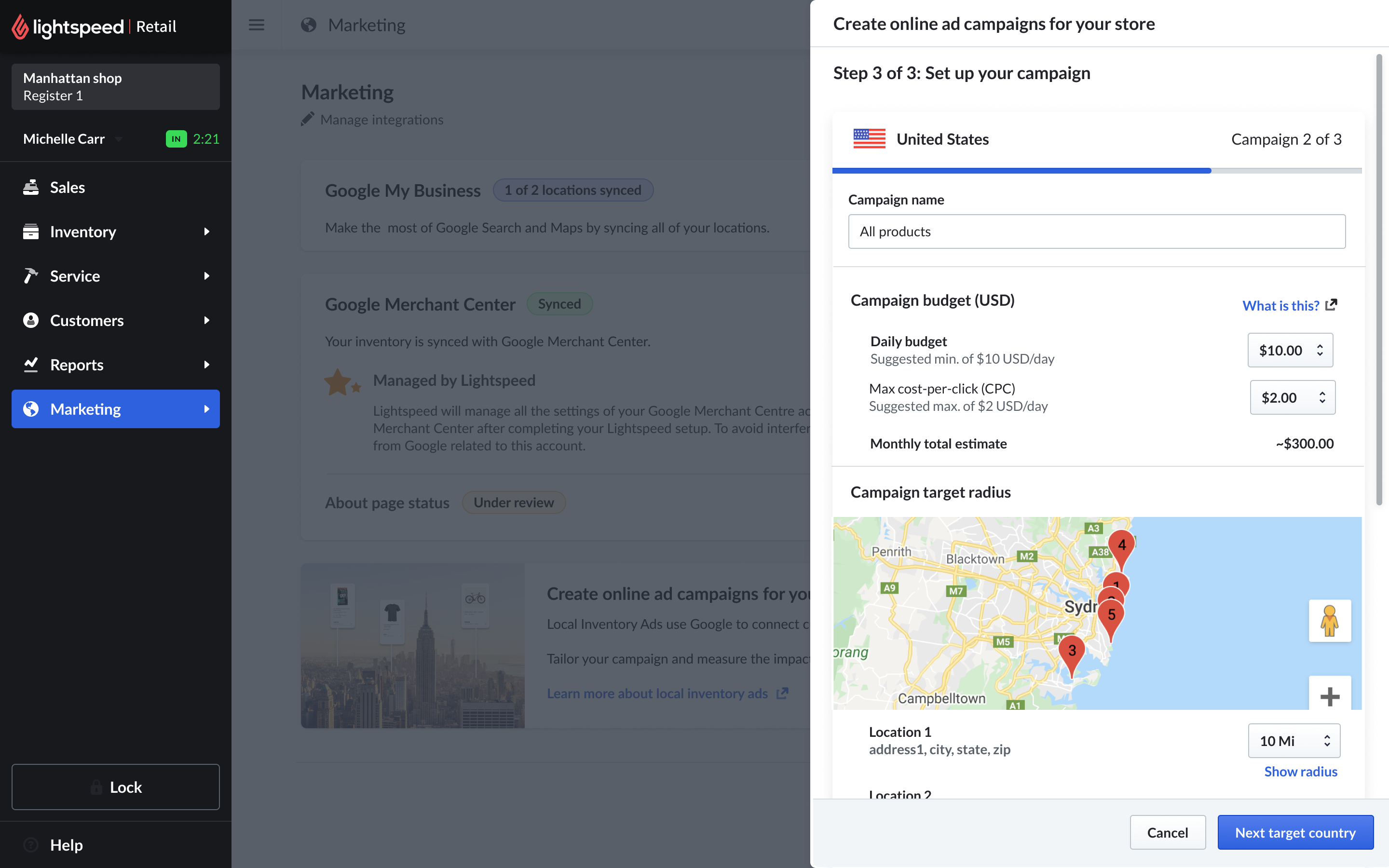The height and width of the screenshot is (868, 1389).
Task: Adjust the Daily budget stepper arrows
Action: (x=1320, y=350)
